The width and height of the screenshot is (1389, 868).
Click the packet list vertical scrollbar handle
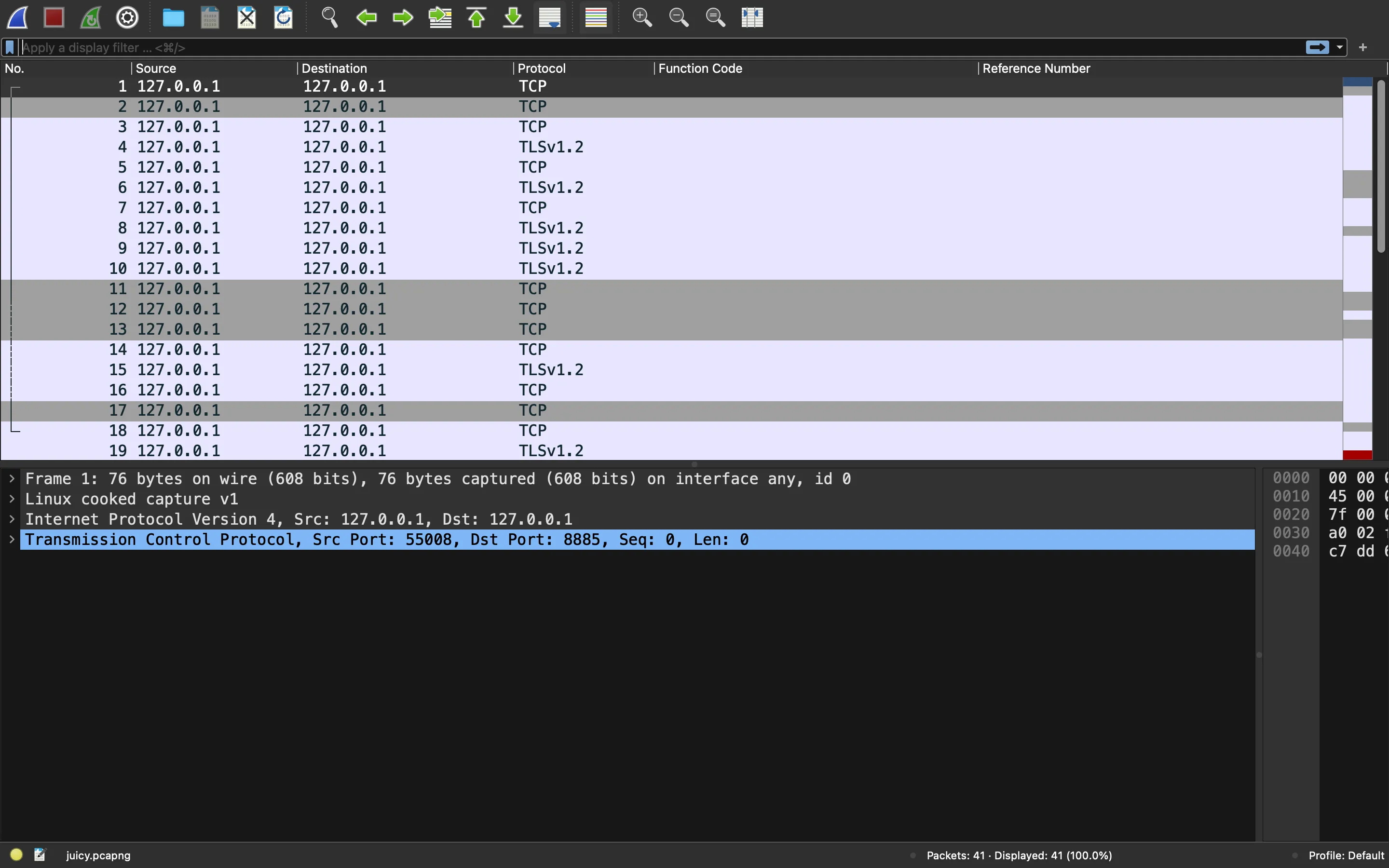(x=1382, y=166)
